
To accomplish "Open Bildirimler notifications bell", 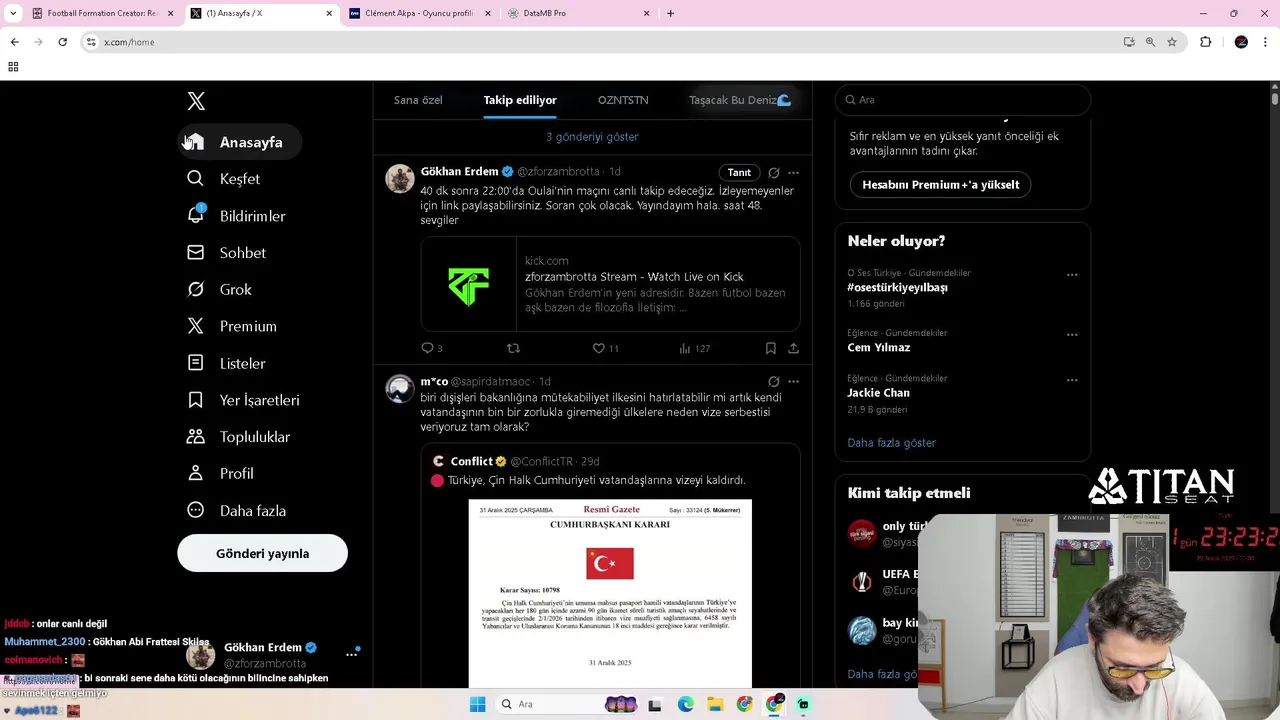I will [x=237, y=216].
